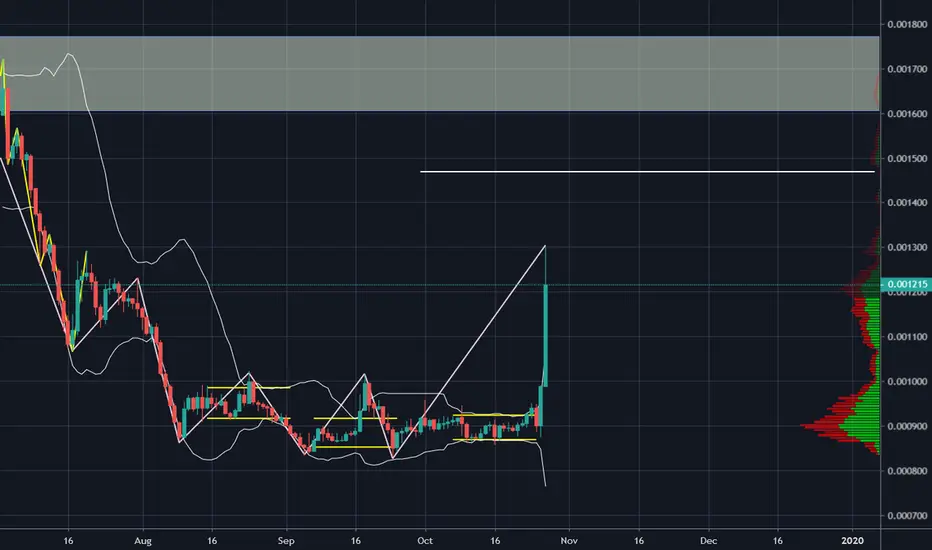Click the 0.000900 price axis label
932x550 pixels.
pyautogui.click(x=907, y=426)
